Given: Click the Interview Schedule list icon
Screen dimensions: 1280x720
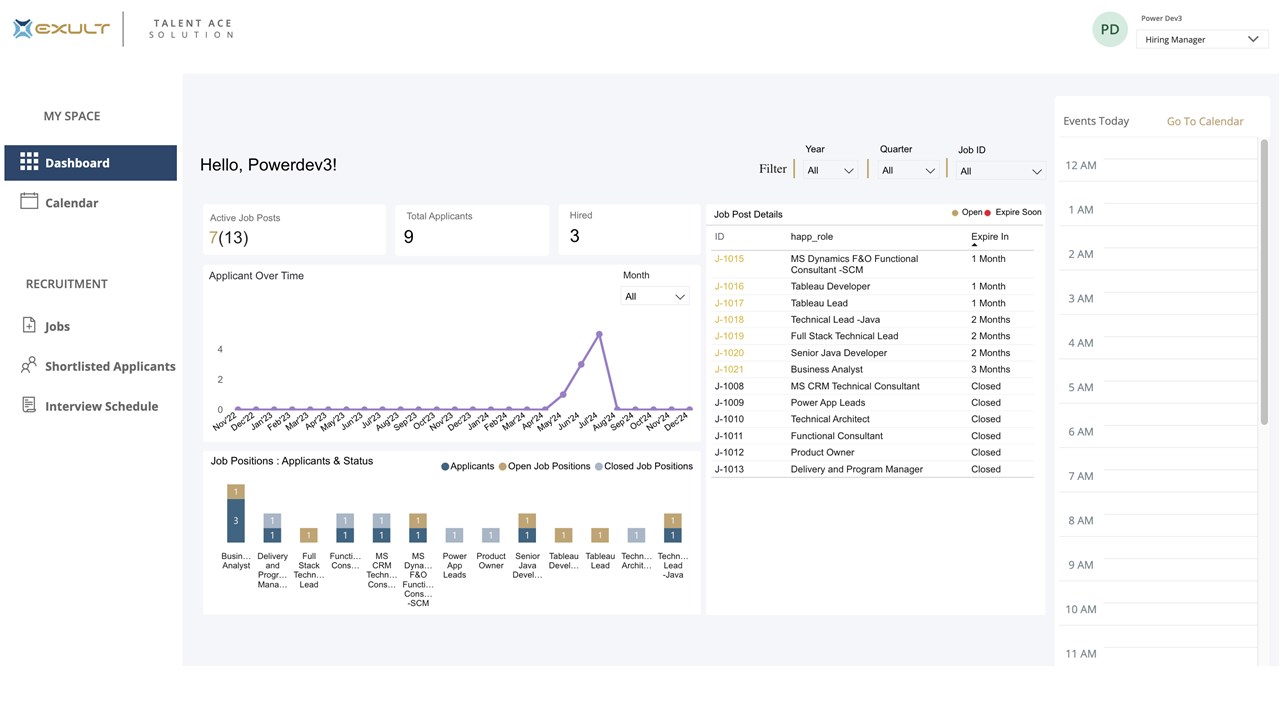Looking at the screenshot, I should pyautogui.click(x=29, y=405).
